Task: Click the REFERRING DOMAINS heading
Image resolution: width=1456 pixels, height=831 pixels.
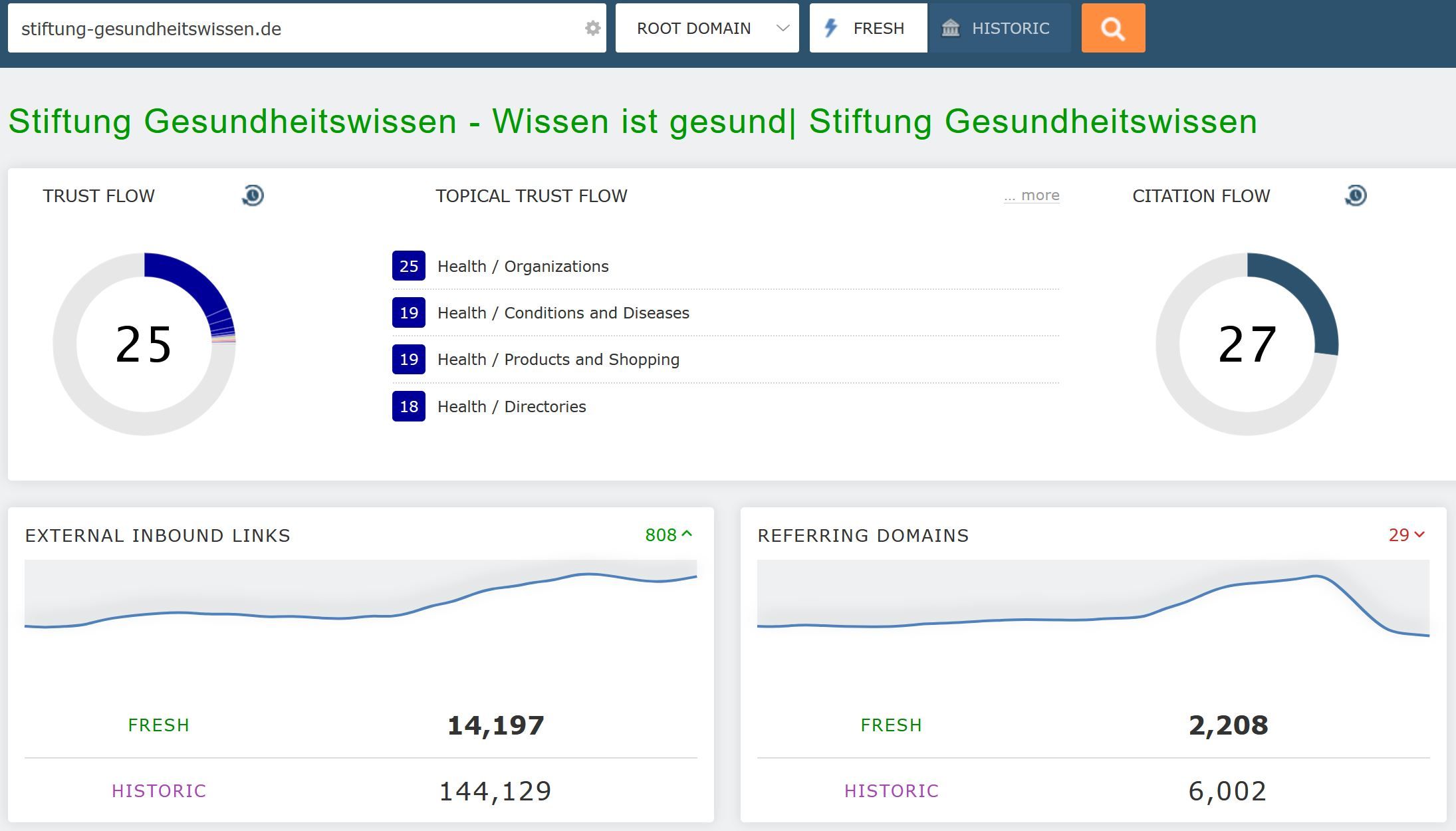Action: [x=863, y=536]
